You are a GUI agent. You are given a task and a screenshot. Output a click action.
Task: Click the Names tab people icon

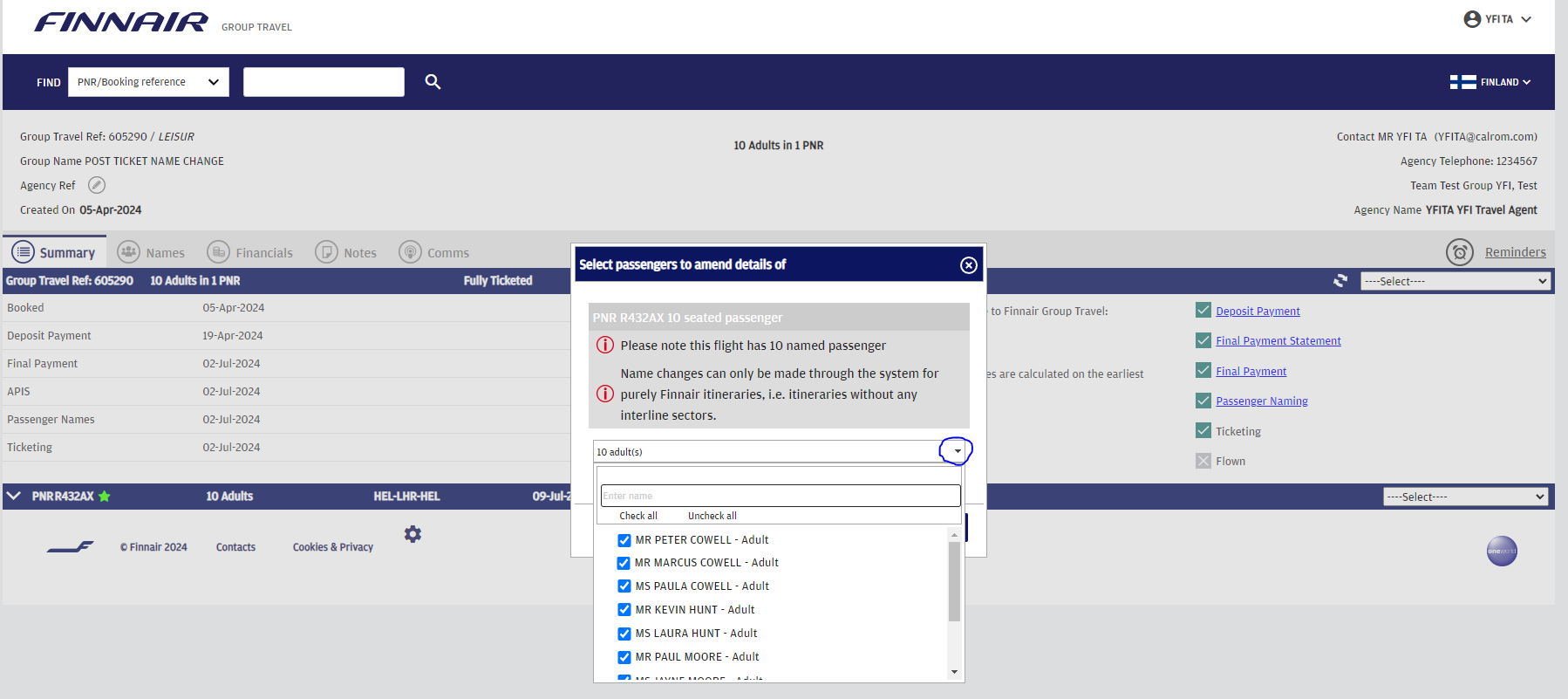click(128, 251)
